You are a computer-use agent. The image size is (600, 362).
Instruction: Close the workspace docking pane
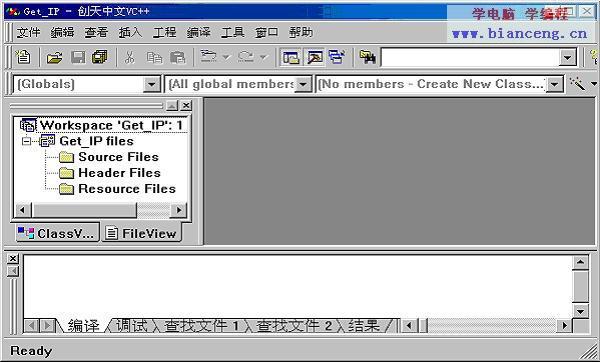tap(186, 105)
